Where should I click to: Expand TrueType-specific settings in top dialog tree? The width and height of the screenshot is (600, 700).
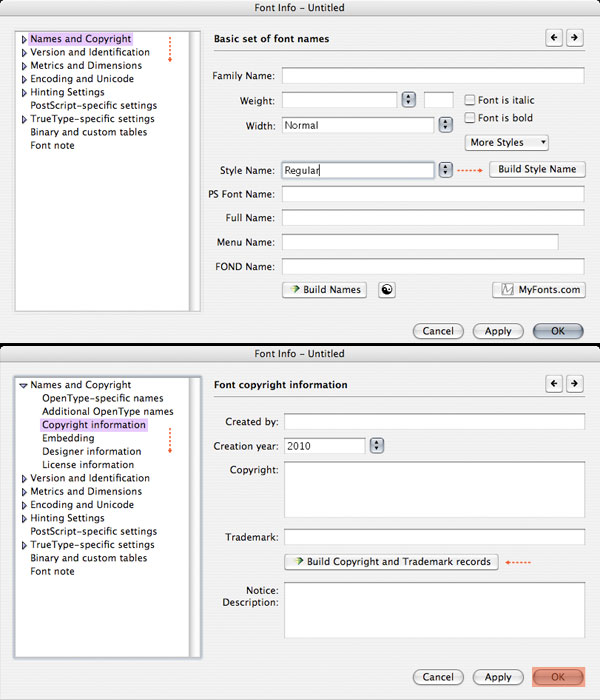coord(24,120)
